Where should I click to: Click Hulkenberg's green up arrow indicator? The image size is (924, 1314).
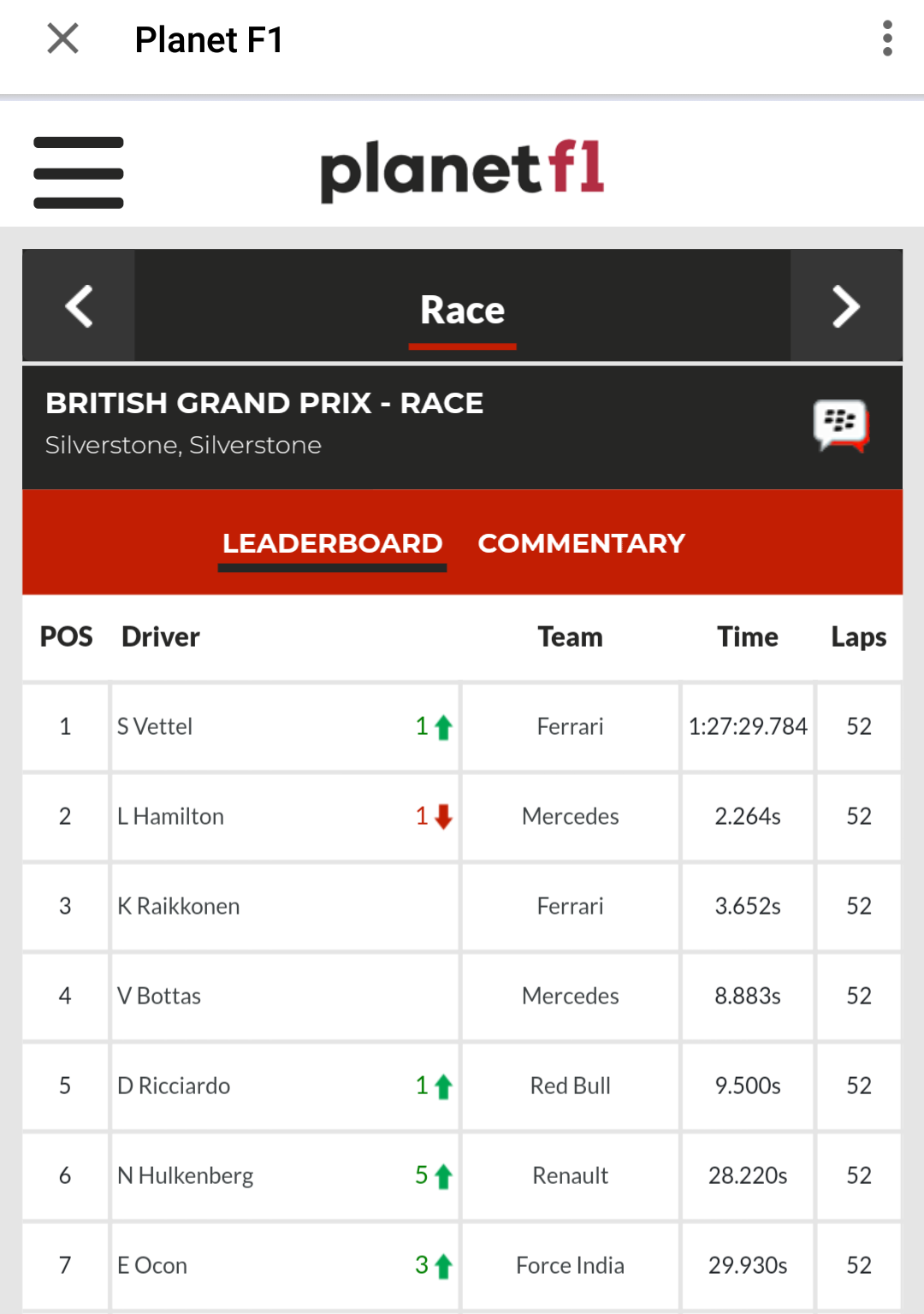(442, 1176)
